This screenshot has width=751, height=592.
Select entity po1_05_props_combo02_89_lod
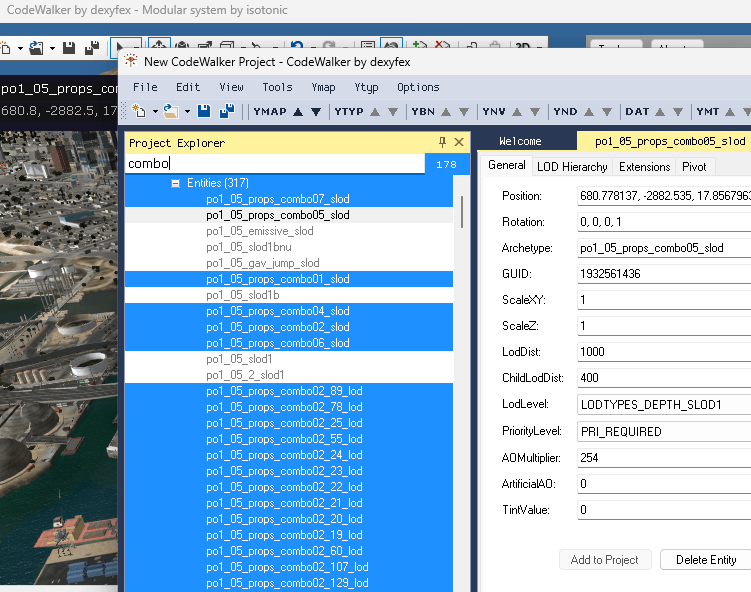[284, 391]
